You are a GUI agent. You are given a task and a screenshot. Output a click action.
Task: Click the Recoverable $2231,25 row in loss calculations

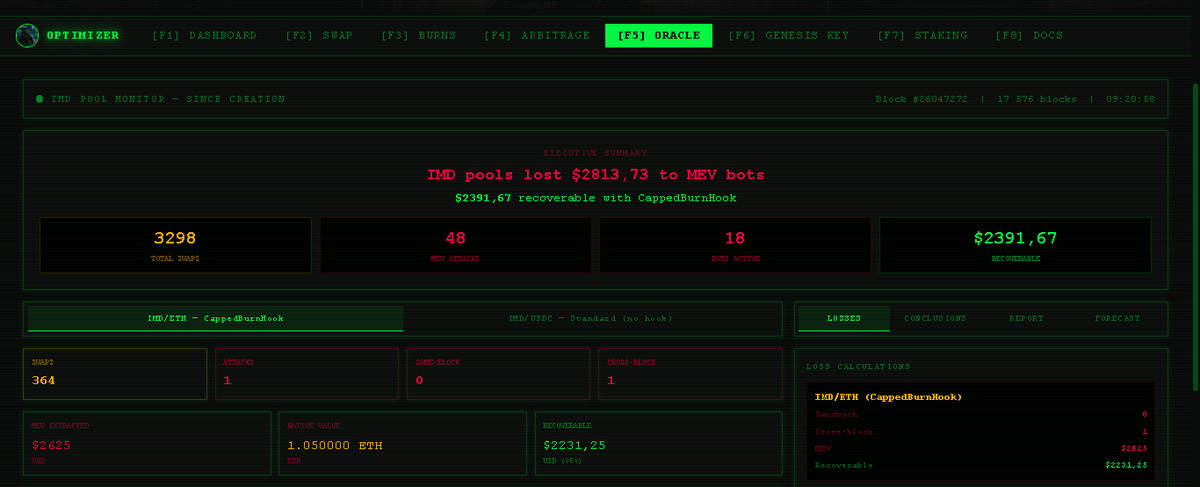click(981, 466)
